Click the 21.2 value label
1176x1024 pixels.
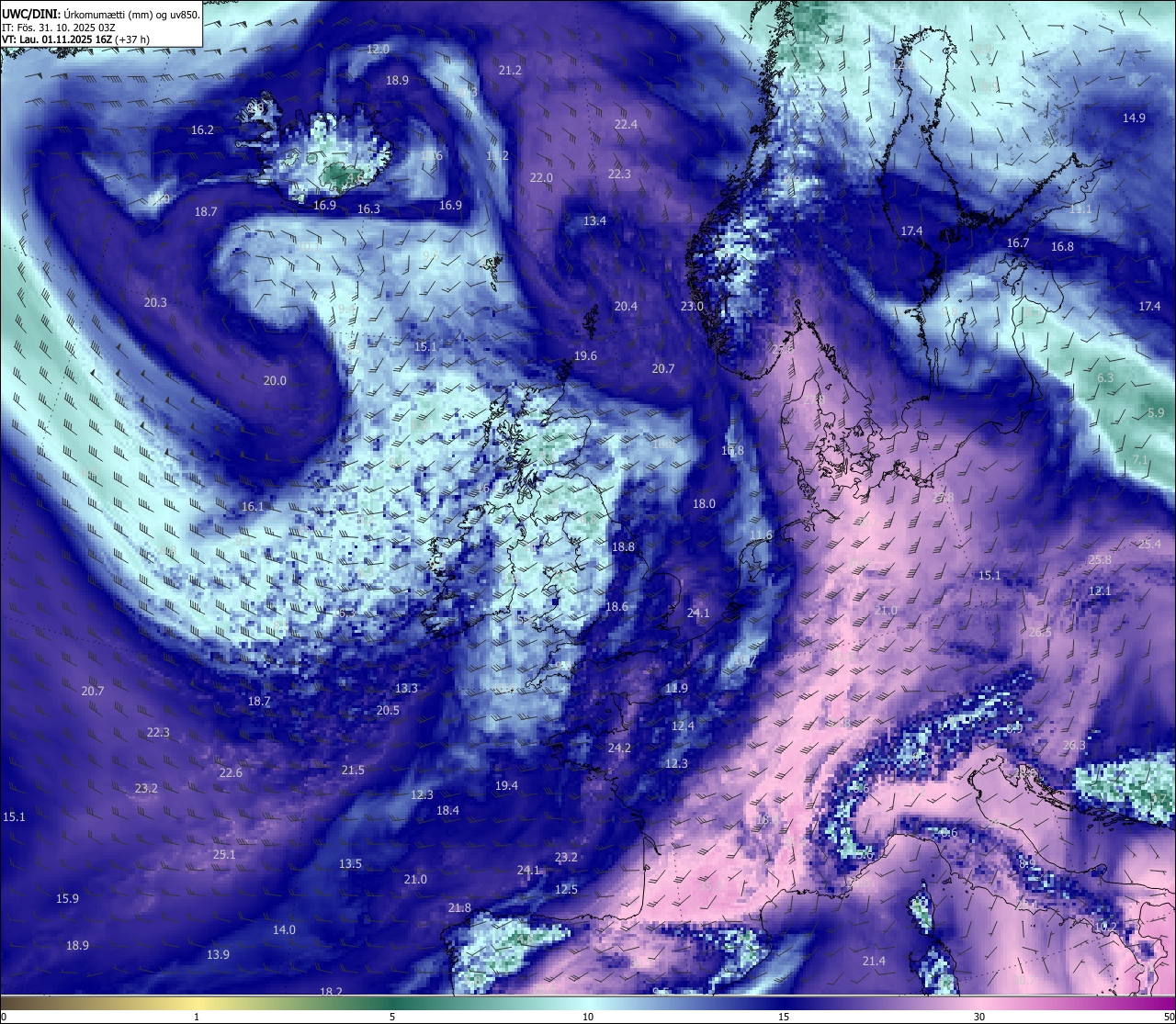click(510, 70)
